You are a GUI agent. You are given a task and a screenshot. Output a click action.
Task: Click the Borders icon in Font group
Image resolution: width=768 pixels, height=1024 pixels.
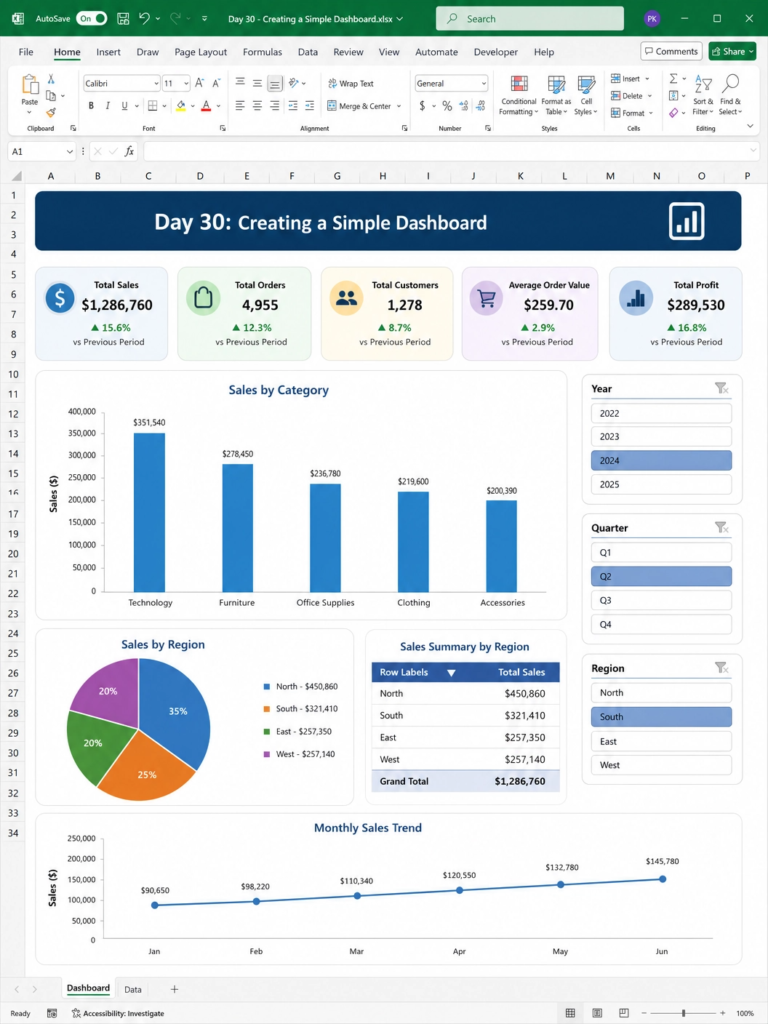(x=152, y=106)
